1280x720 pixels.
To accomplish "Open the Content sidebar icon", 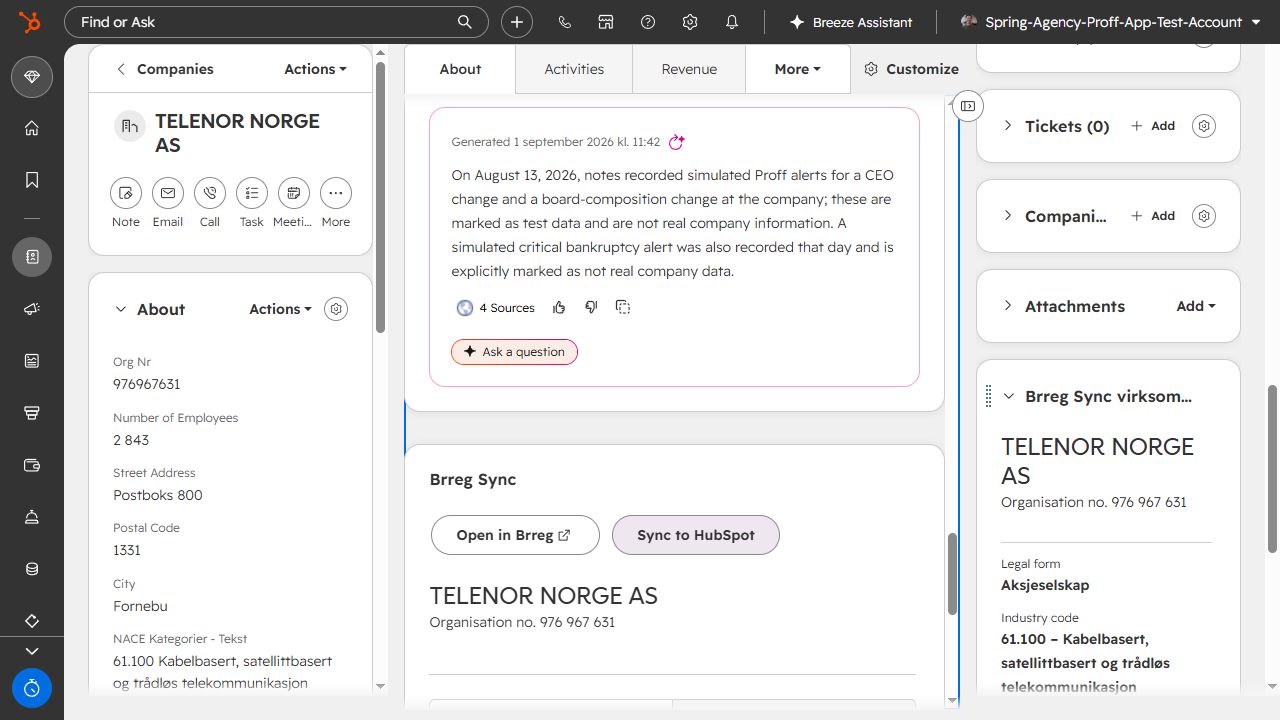I will click(x=32, y=361).
